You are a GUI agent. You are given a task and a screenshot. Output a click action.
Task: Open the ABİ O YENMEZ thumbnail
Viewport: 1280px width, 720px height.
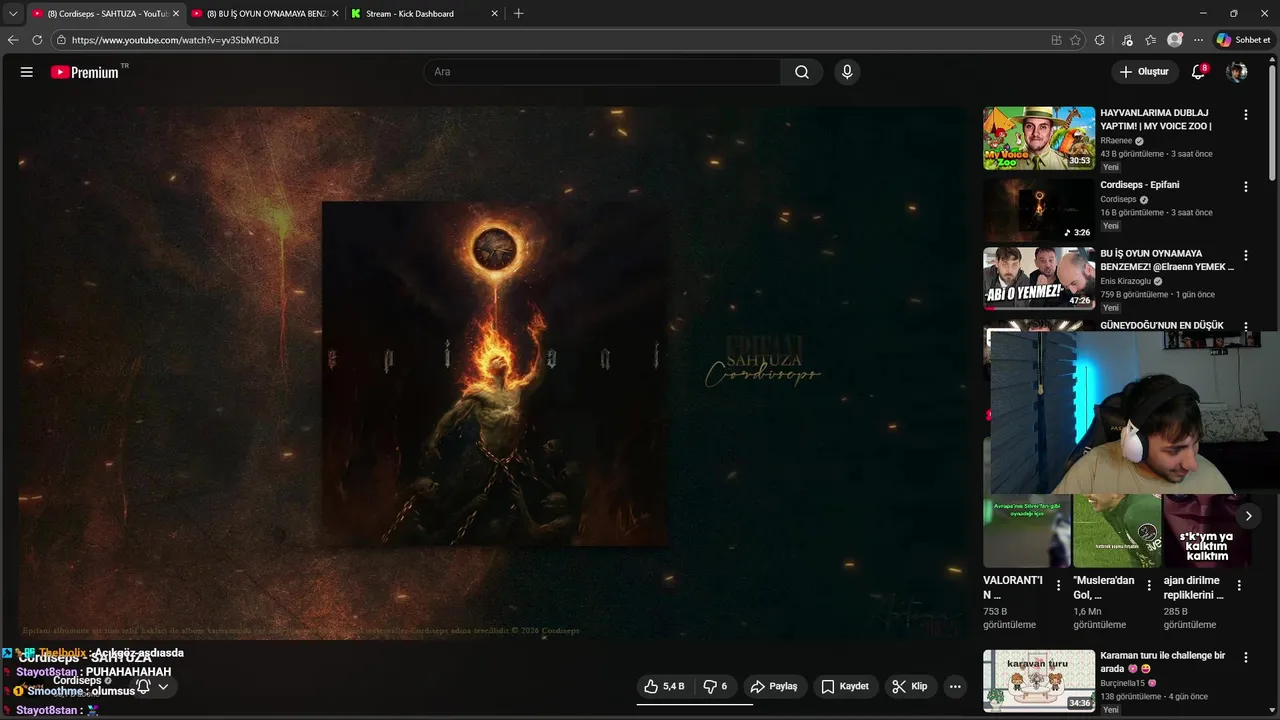[1039, 279]
